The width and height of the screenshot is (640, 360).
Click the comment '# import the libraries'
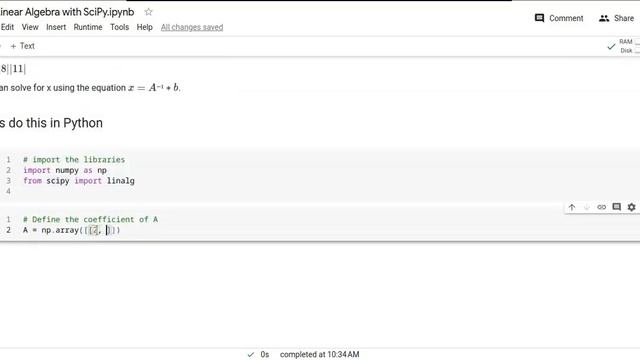74,160
